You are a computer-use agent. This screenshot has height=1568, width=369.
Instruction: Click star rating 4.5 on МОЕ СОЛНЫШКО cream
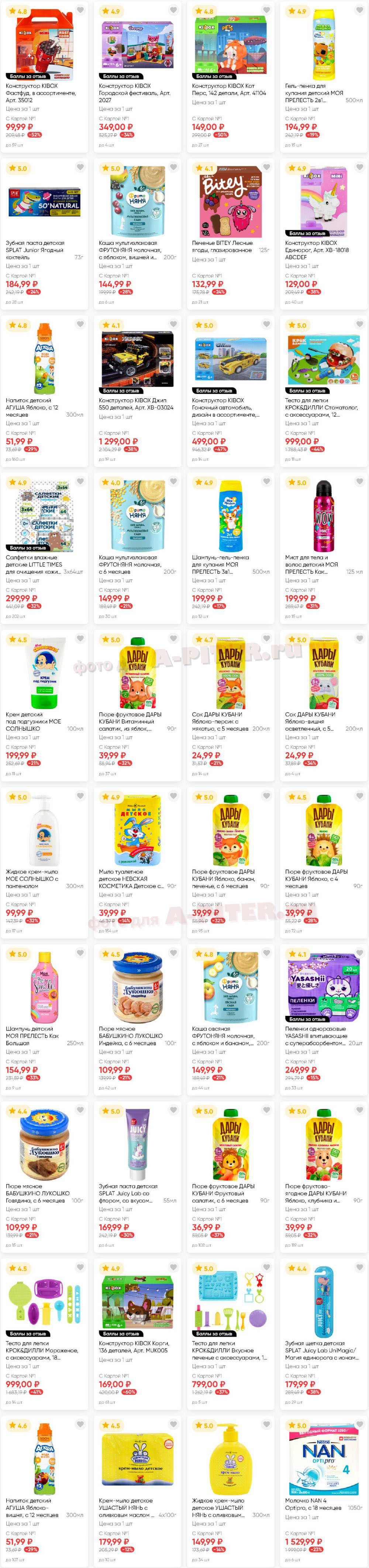[18, 640]
